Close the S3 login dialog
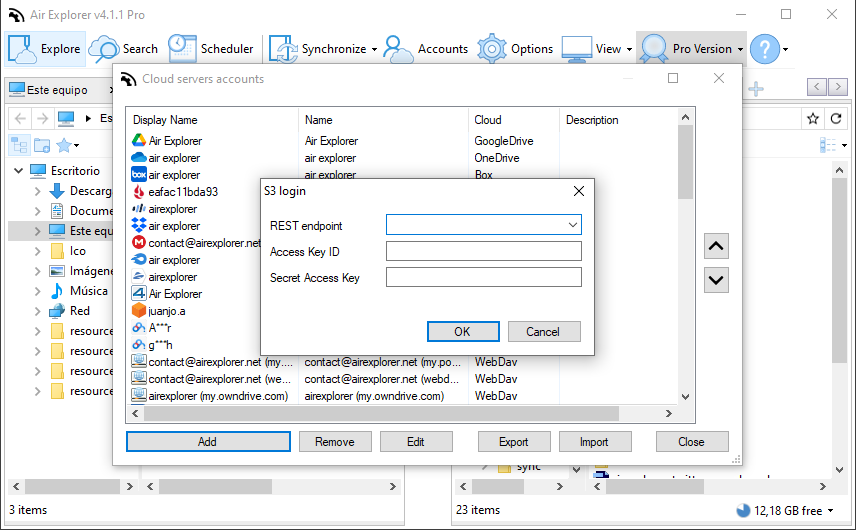Image resolution: width=856 pixels, height=530 pixels. pos(579,191)
